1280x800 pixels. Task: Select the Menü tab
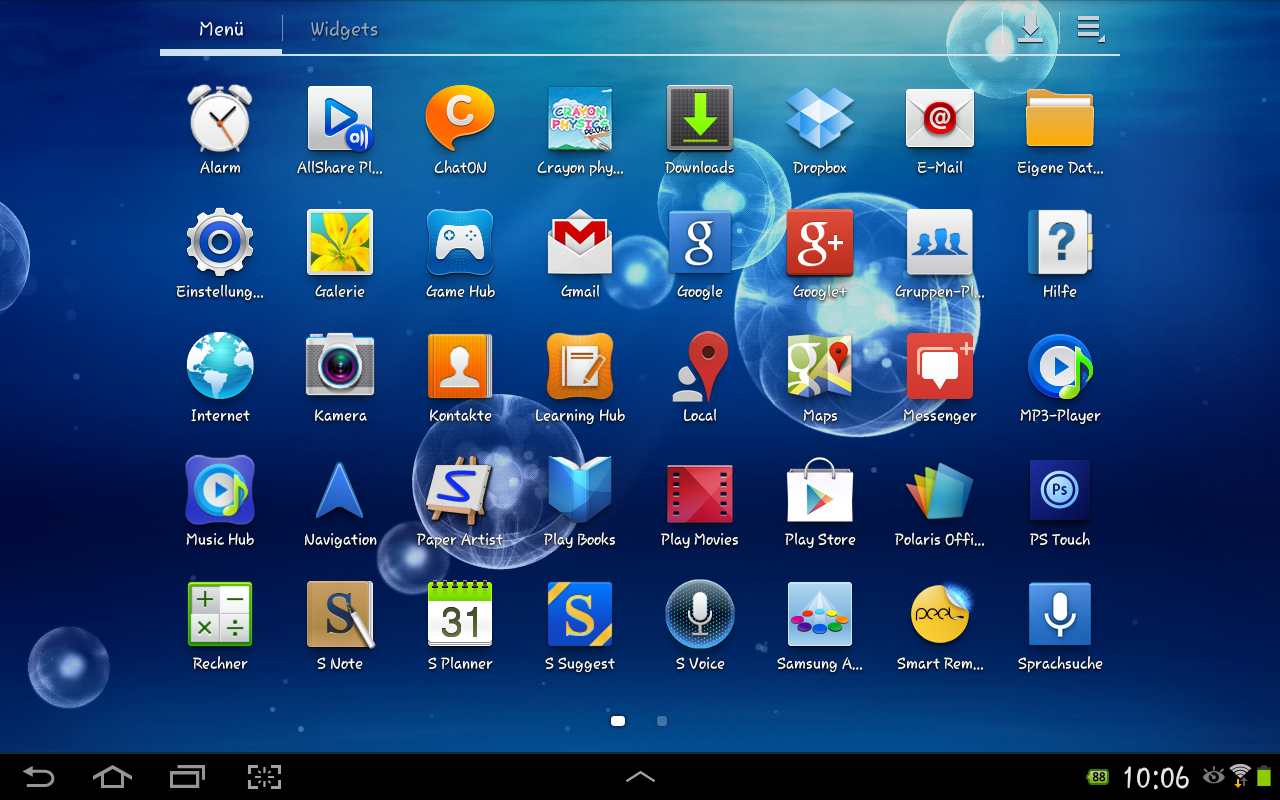tap(221, 29)
